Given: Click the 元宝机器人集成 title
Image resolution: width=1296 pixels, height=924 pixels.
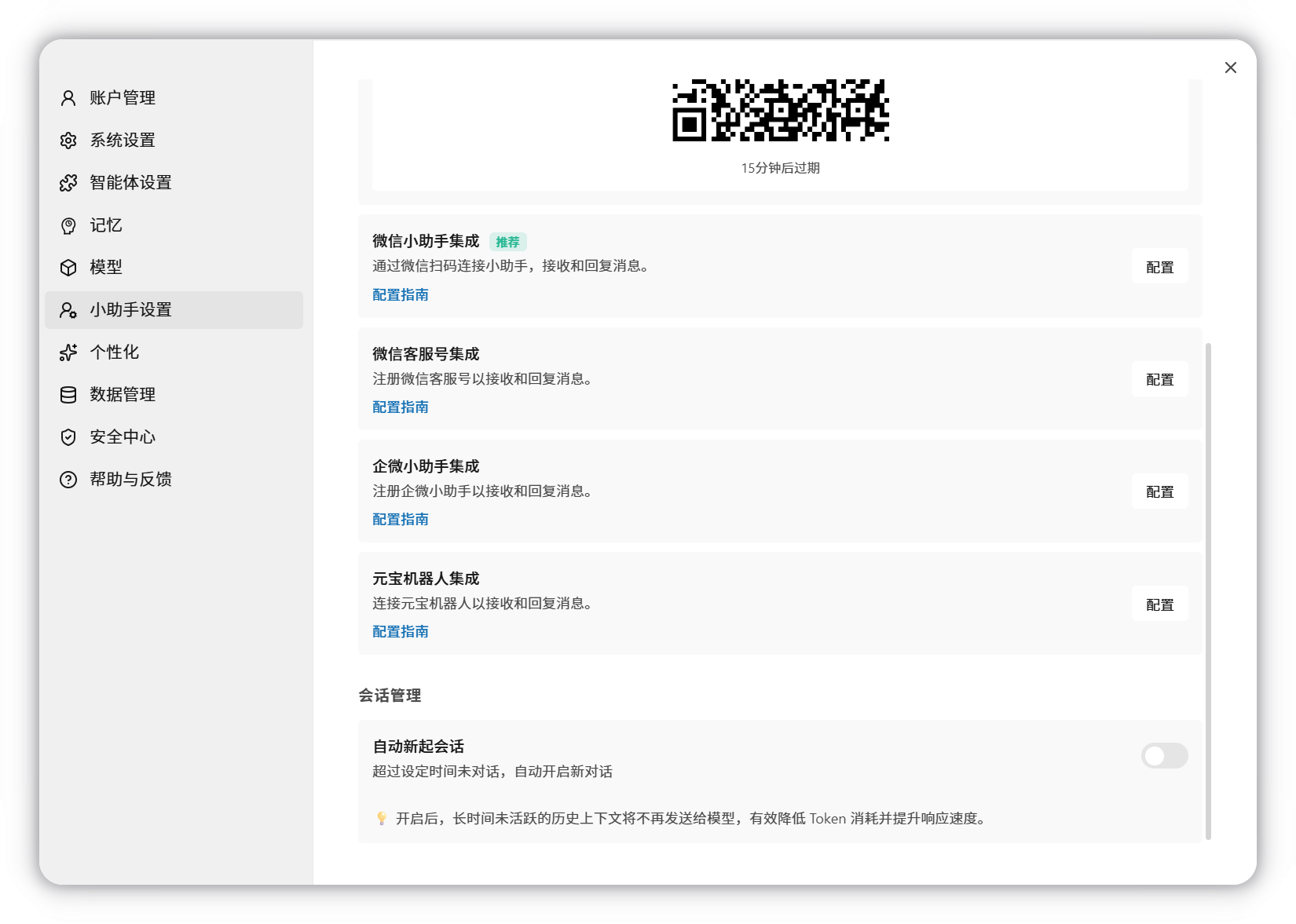Looking at the screenshot, I should 426,579.
